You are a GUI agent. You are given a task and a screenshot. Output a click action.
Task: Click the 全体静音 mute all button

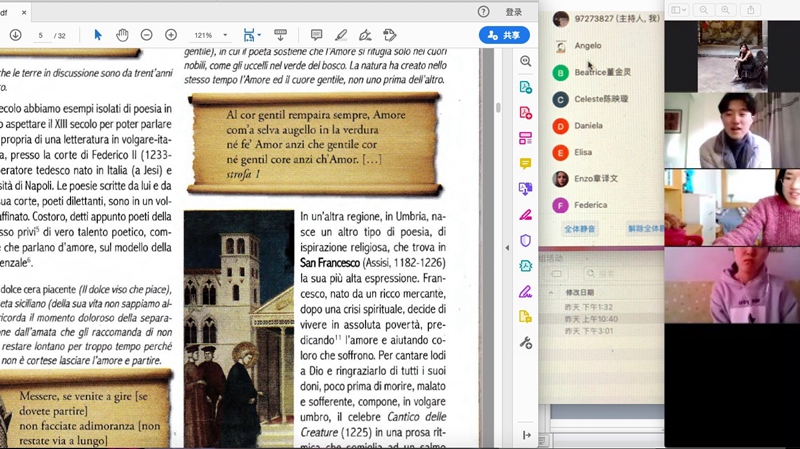[581, 228]
